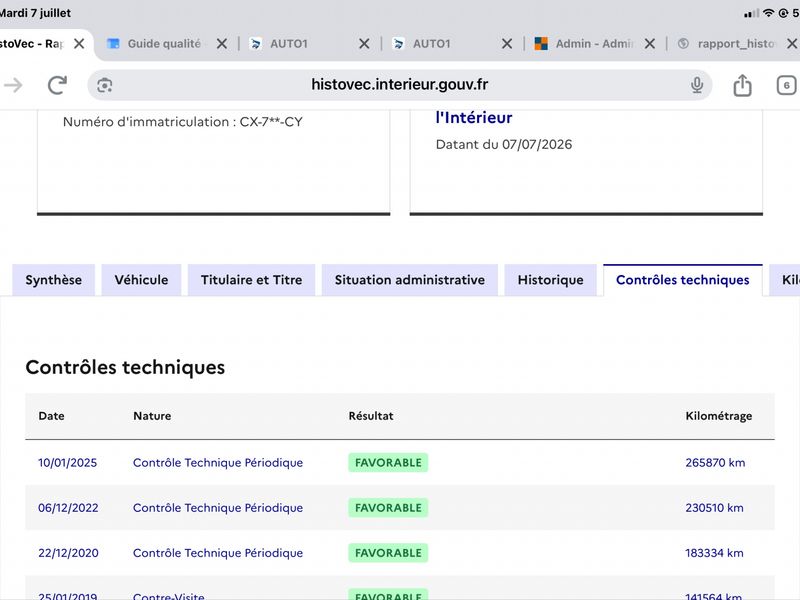The image size is (800, 600).
Task: Select the Titulaire et Titre tab
Action: pos(252,280)
